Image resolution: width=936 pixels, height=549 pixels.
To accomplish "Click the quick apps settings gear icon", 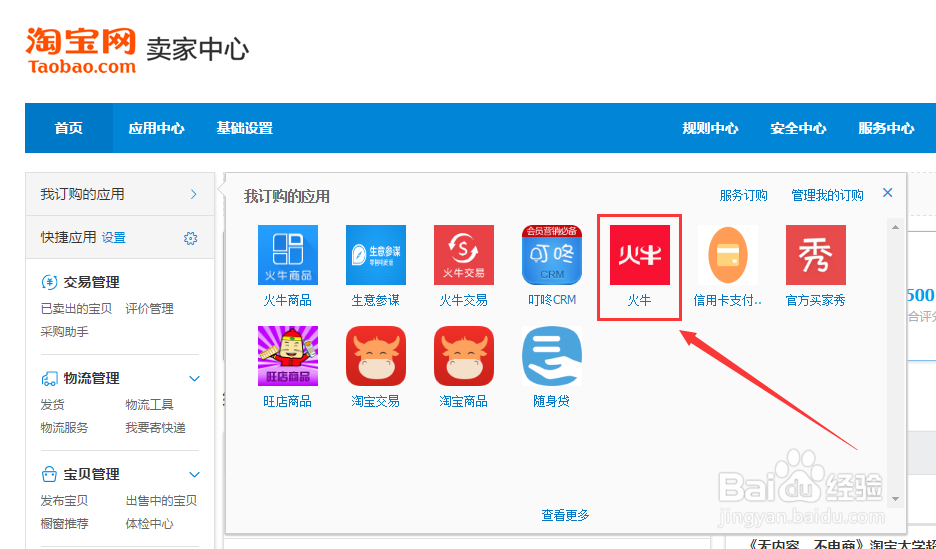I will 190,238.
